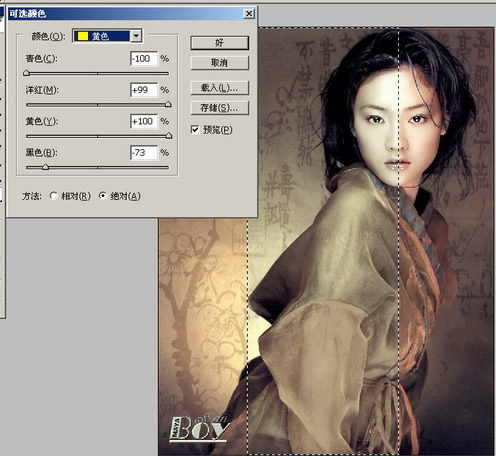Click the MAYA Boy logo in the image
Screen dimensions: 496x456
pos(199,428)
